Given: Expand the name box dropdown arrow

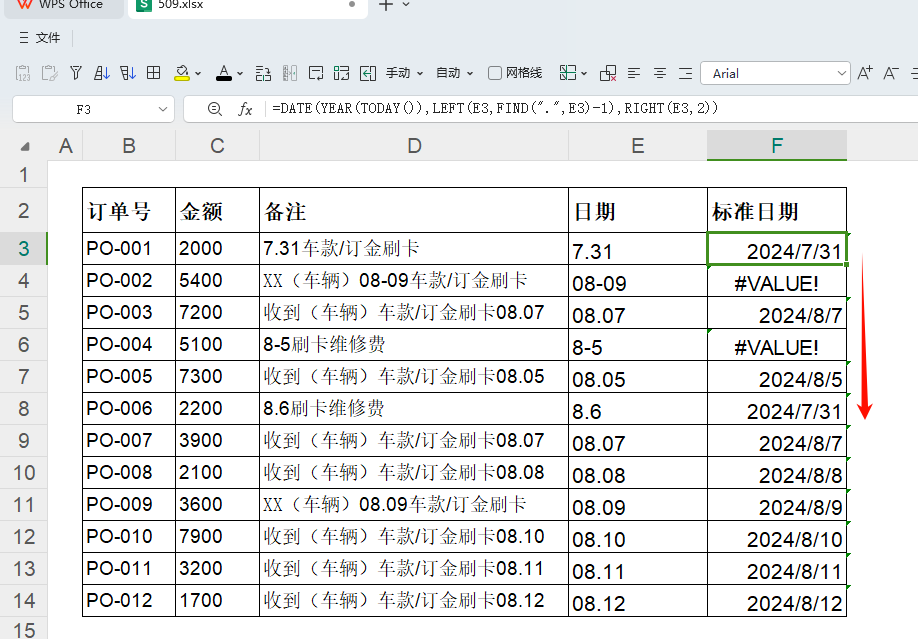Looking at the screenshot, I should (x=163, y=110).
